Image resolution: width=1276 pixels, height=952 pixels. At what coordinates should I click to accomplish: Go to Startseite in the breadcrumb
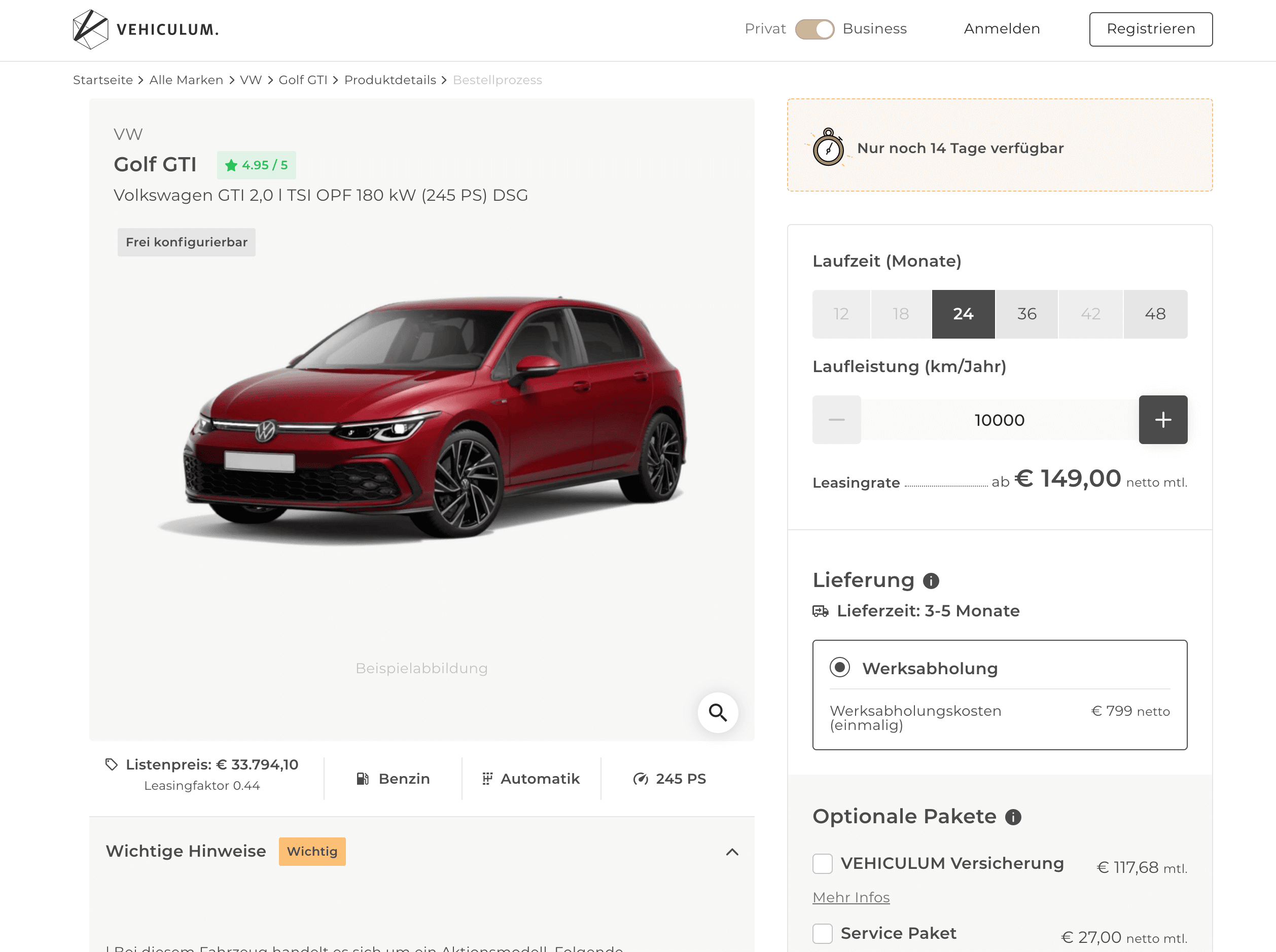(102, 80)
